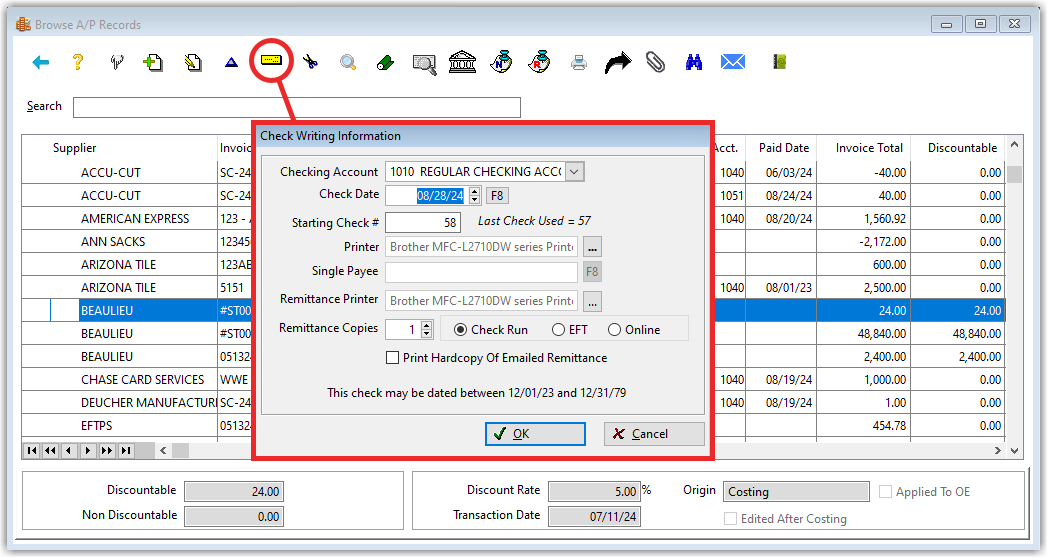Select the EFT radio button

558,329
